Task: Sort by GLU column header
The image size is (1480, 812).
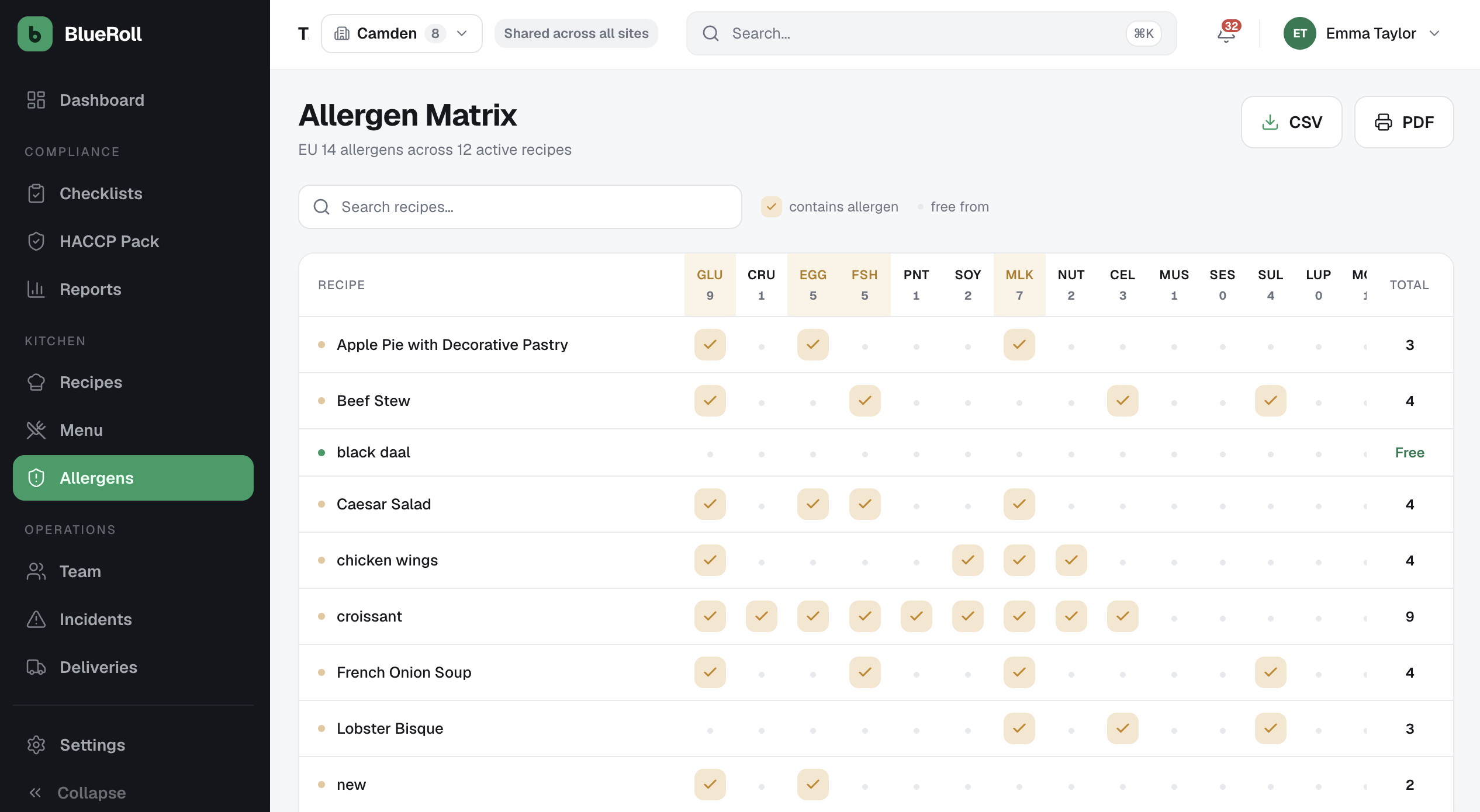Action: coord(710,284)
